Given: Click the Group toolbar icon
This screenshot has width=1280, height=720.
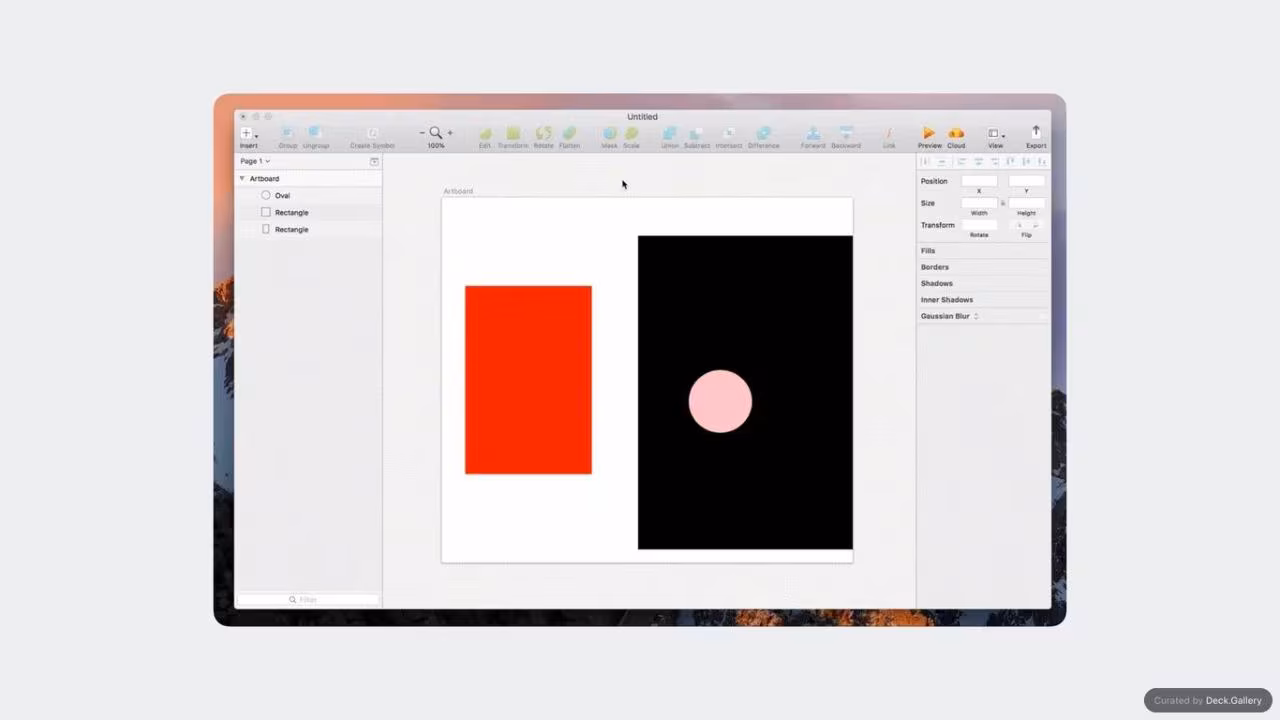Looking at the screenshot, I should pyautogui.click(x=287, y=133).
